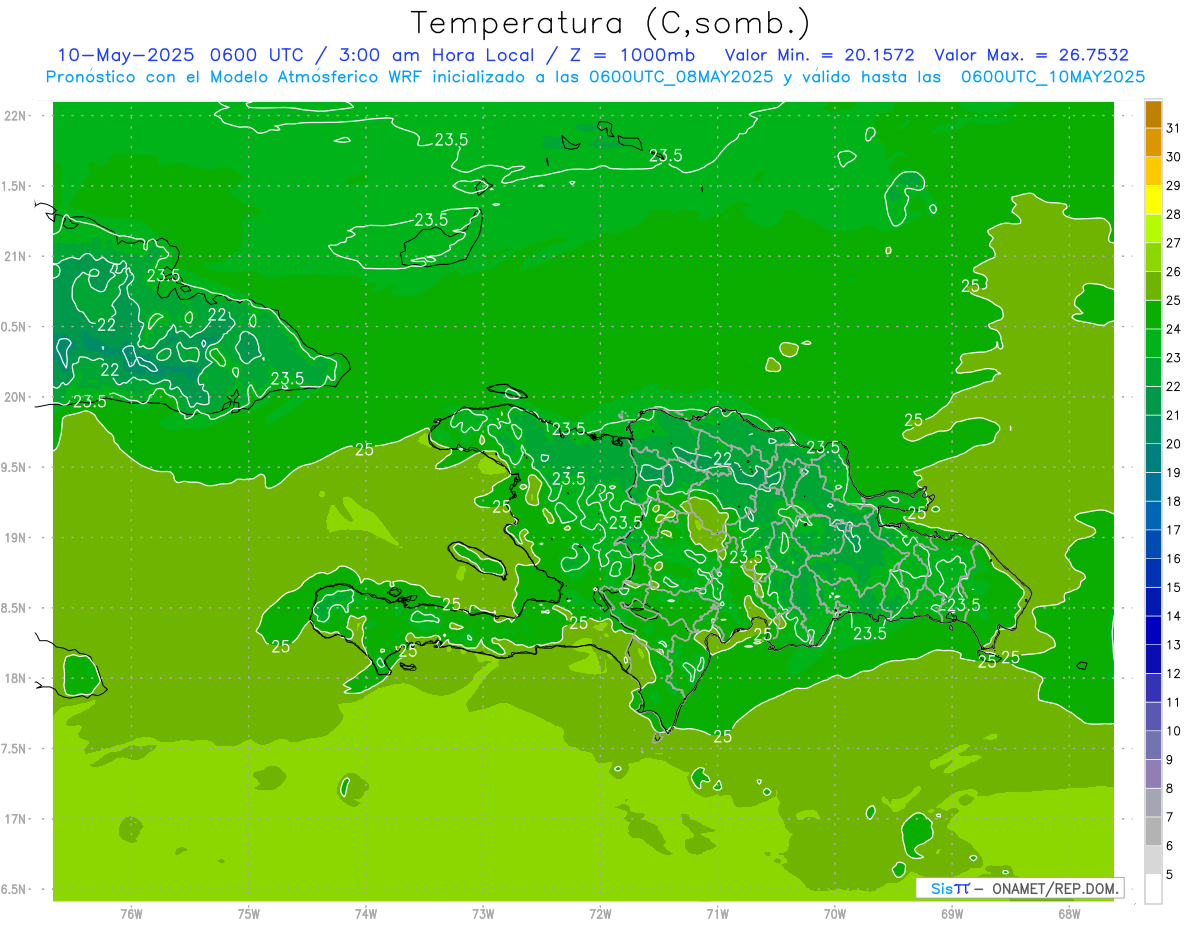1200x927 pixels.
Task: Select the 'Valor Max. = 26.7532' readout
Action: pyautogui.click(x=1032, y=55)
